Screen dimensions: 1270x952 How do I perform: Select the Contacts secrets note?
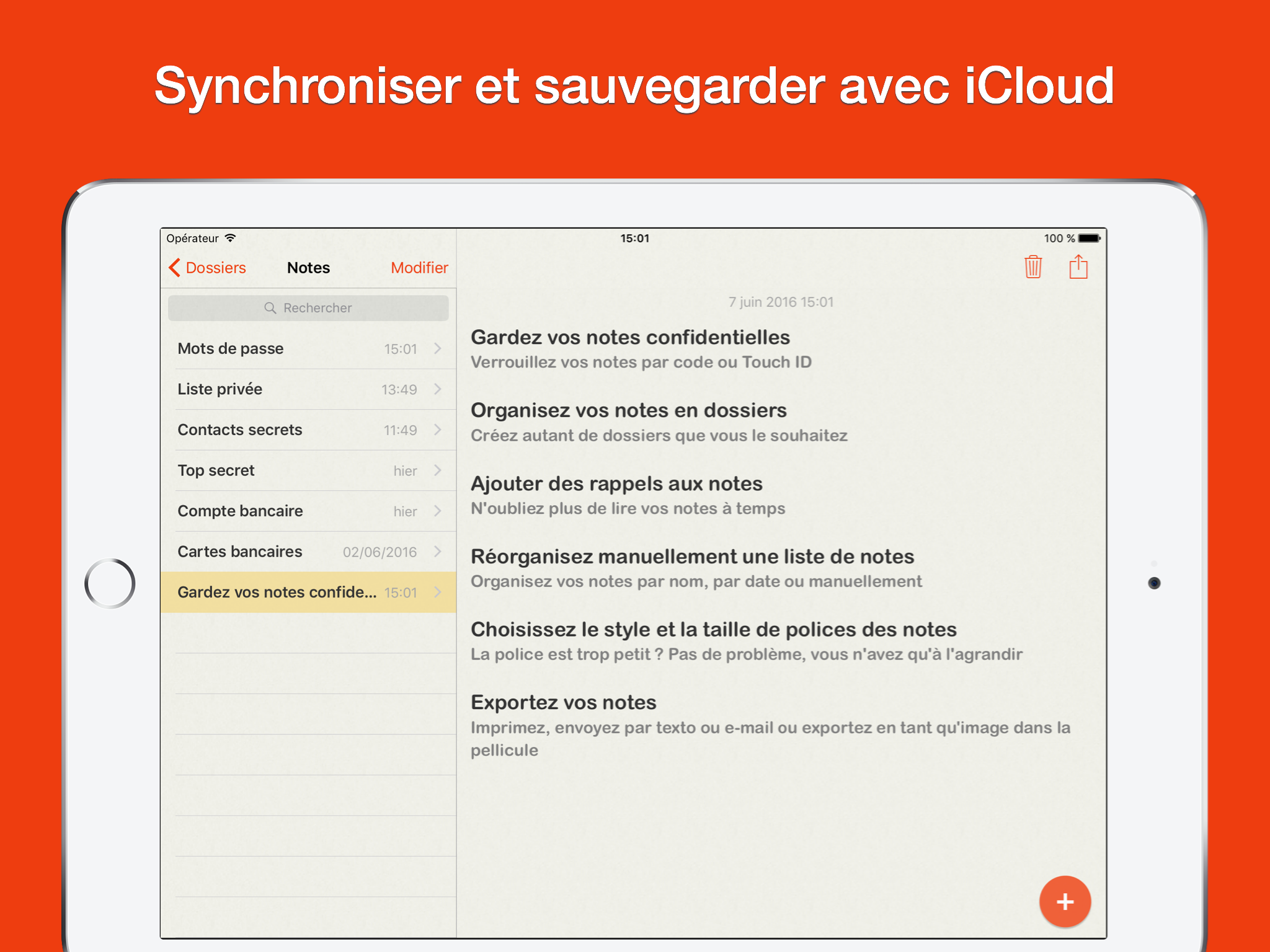240,430
